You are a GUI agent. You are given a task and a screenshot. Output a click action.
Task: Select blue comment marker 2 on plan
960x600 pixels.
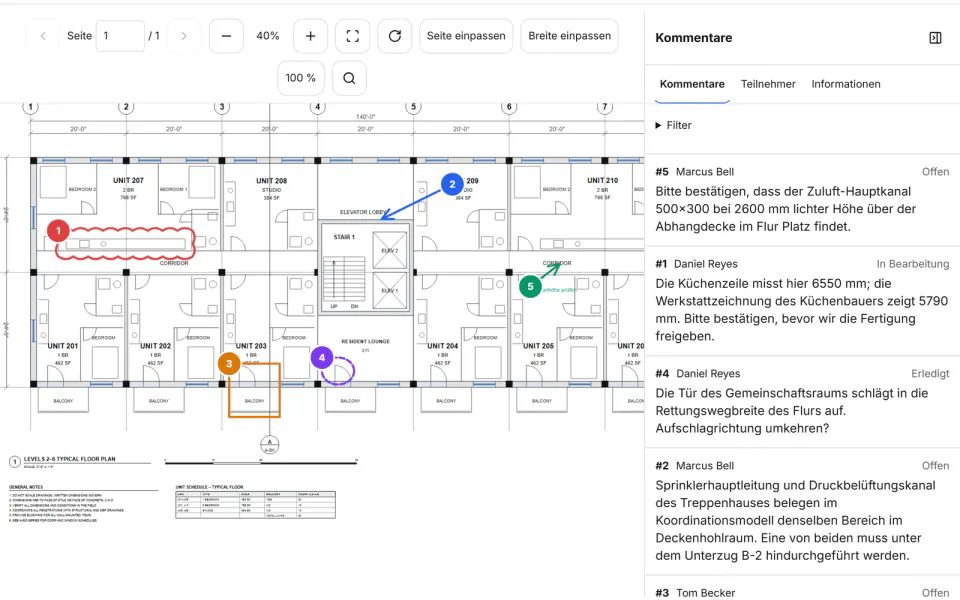pyautogui.click(x=452, y=184)
